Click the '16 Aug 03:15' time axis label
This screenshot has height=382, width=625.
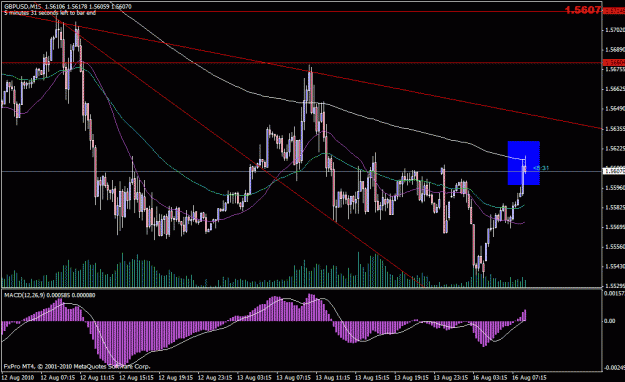click(490, 377)
